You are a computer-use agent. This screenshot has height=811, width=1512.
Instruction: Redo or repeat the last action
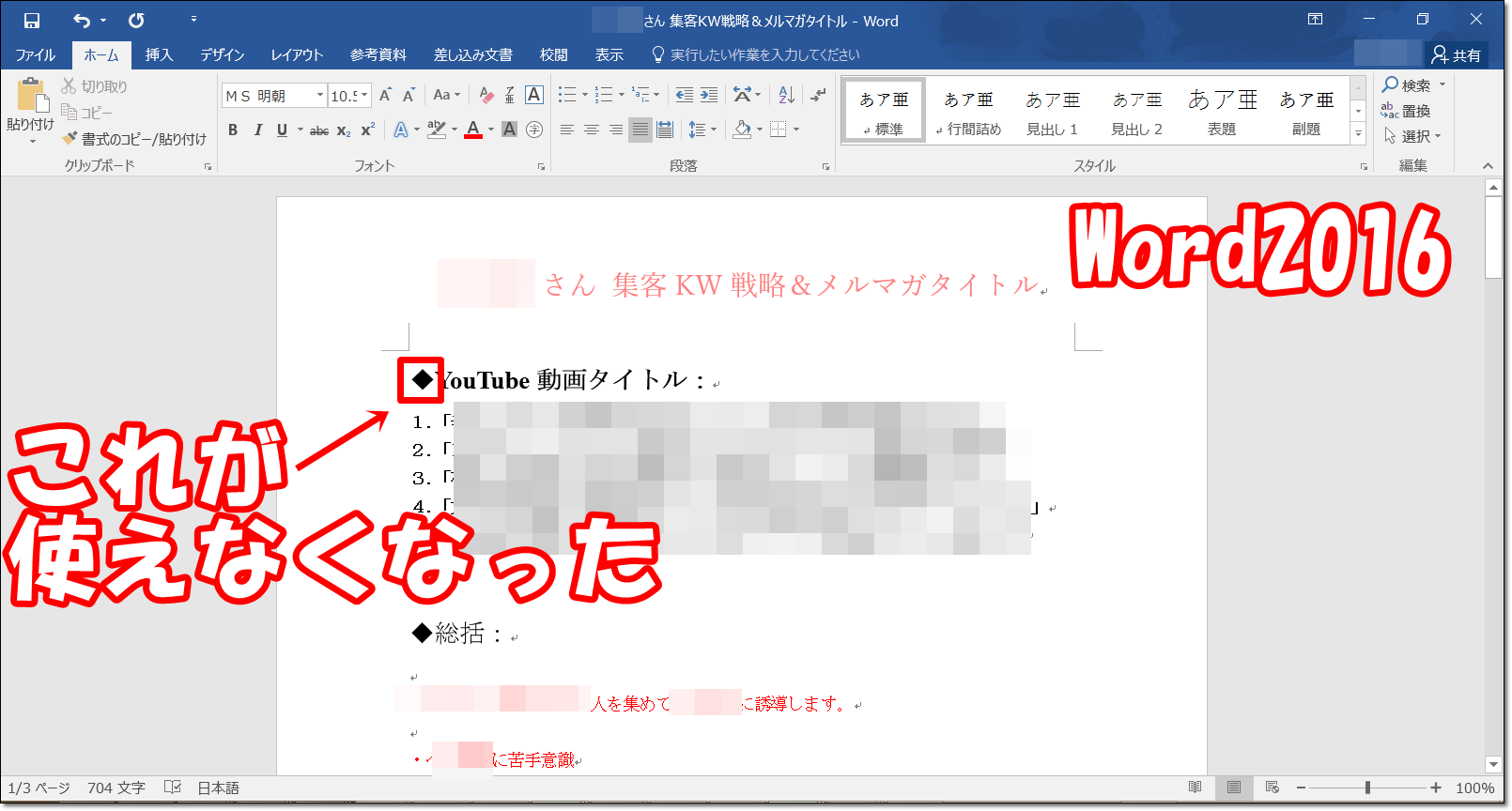pos(136,20)
